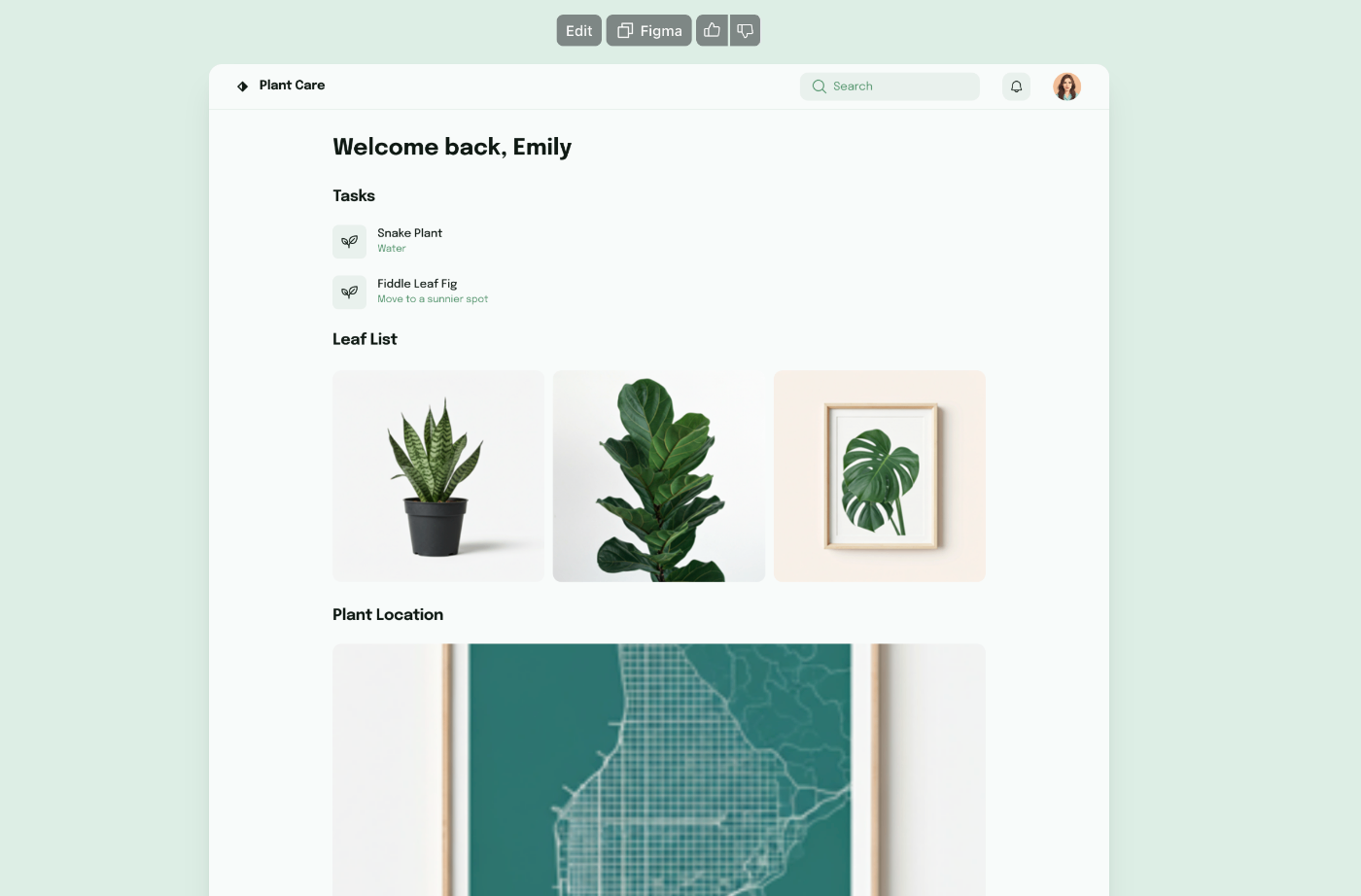Click the Leaf List section heading
1361x896 pixels.
(x=365, y=339)
